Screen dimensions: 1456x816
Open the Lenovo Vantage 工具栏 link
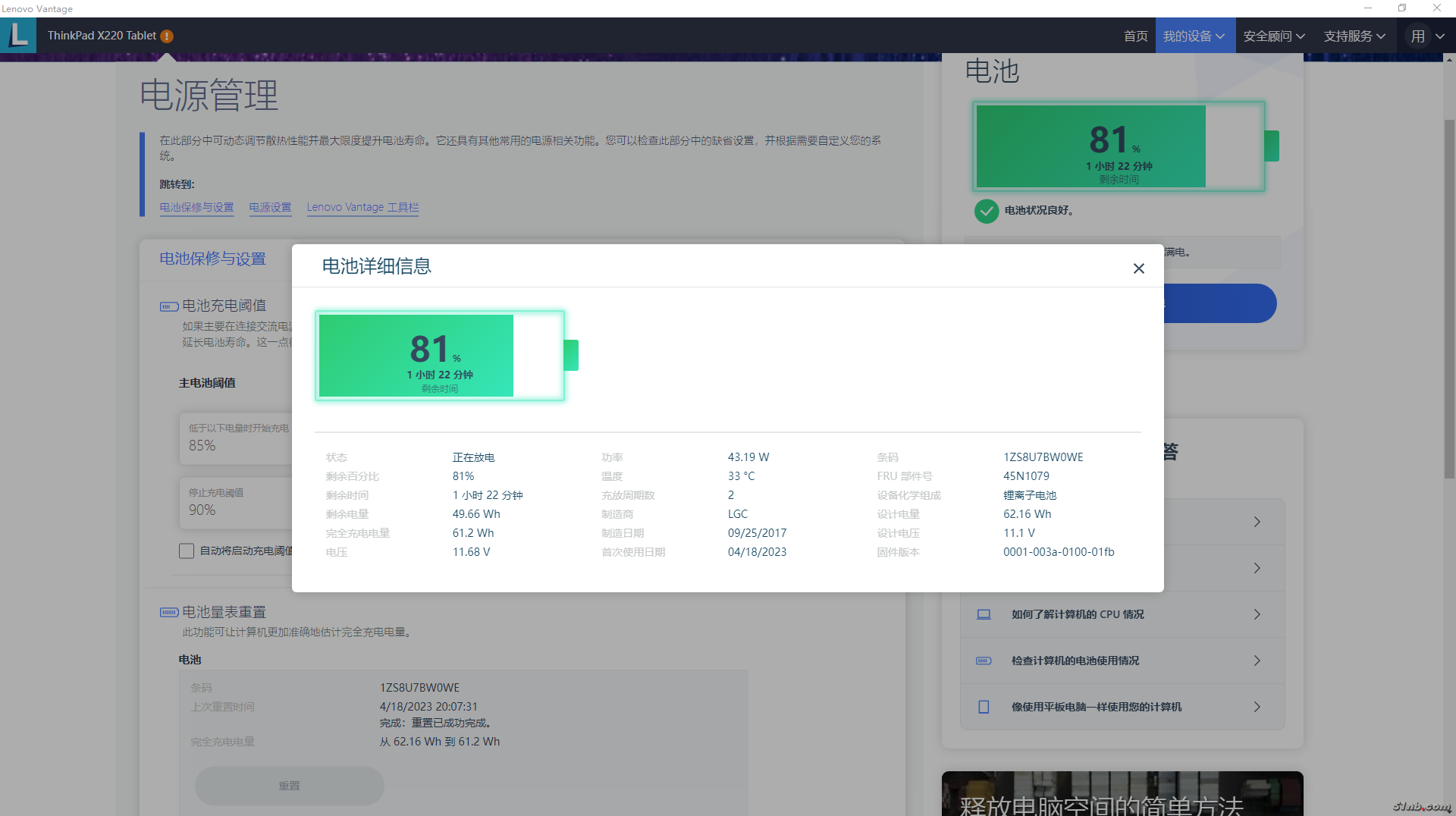click(x=362, y=207)
